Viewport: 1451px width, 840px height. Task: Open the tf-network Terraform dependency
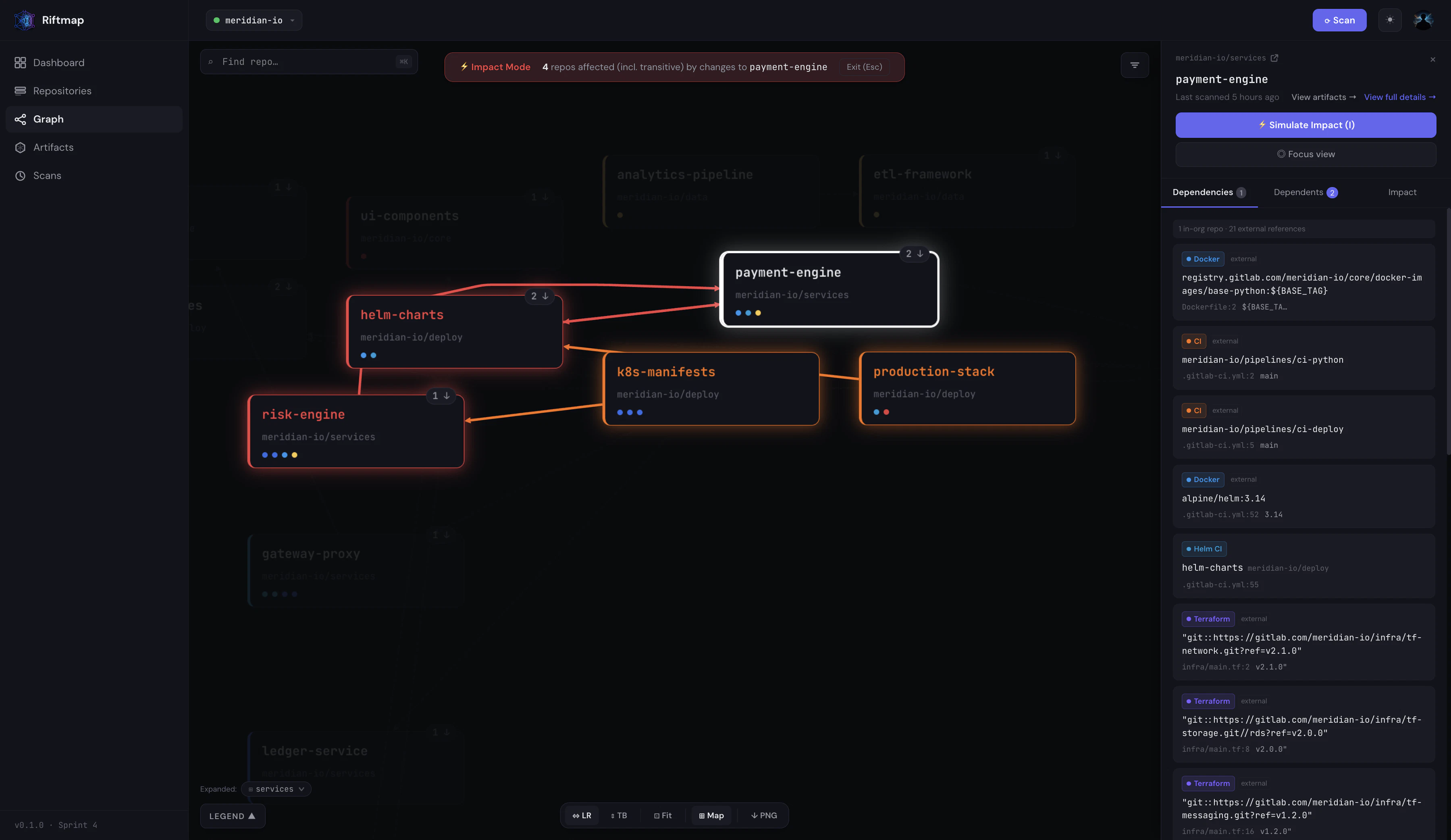(x=1303, y=642)
